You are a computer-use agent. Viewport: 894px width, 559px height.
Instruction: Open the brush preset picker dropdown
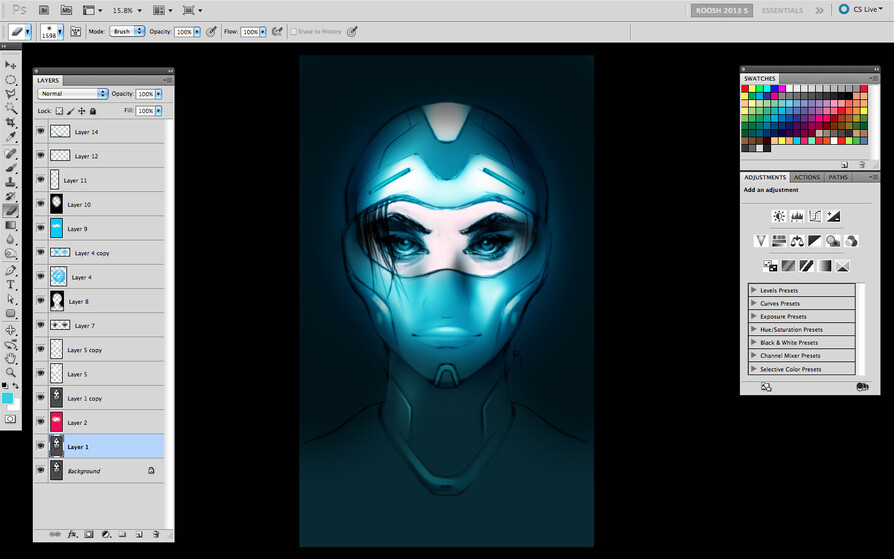point(60,32)
